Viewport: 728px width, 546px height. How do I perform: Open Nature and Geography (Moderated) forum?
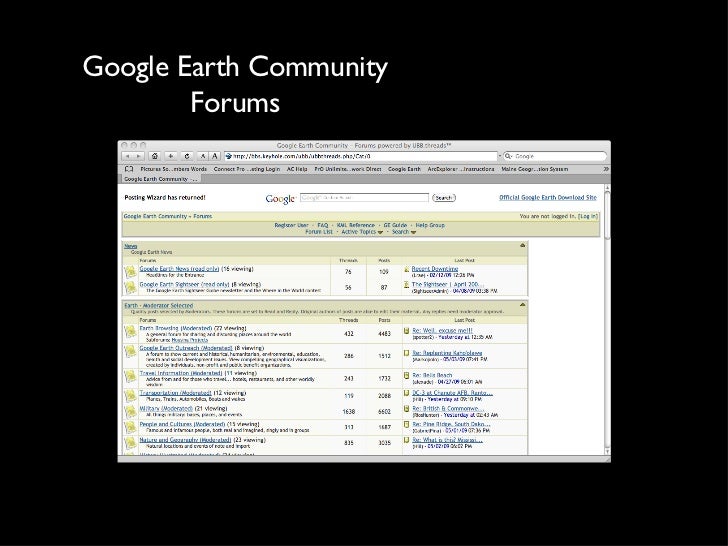click(185, 440)
